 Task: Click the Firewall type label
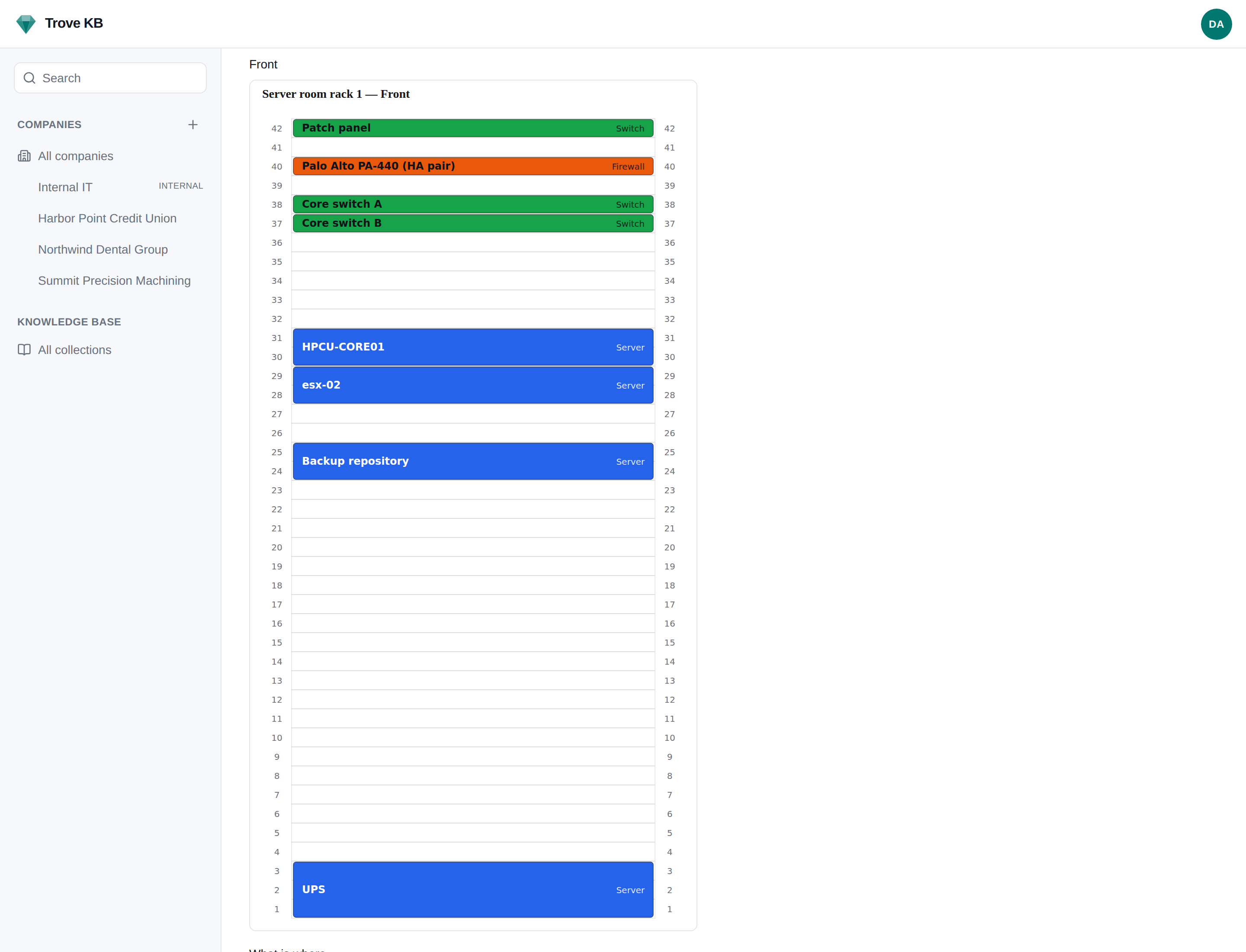[x=628, y=167]
